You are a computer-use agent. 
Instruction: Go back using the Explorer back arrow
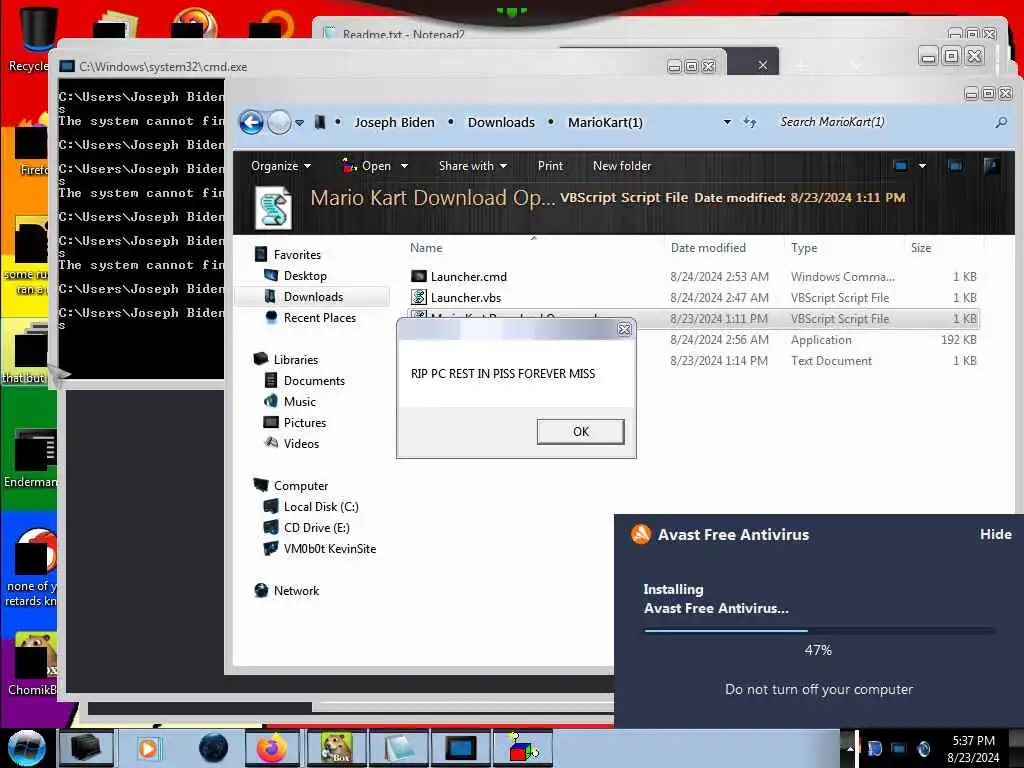[251, 122]
